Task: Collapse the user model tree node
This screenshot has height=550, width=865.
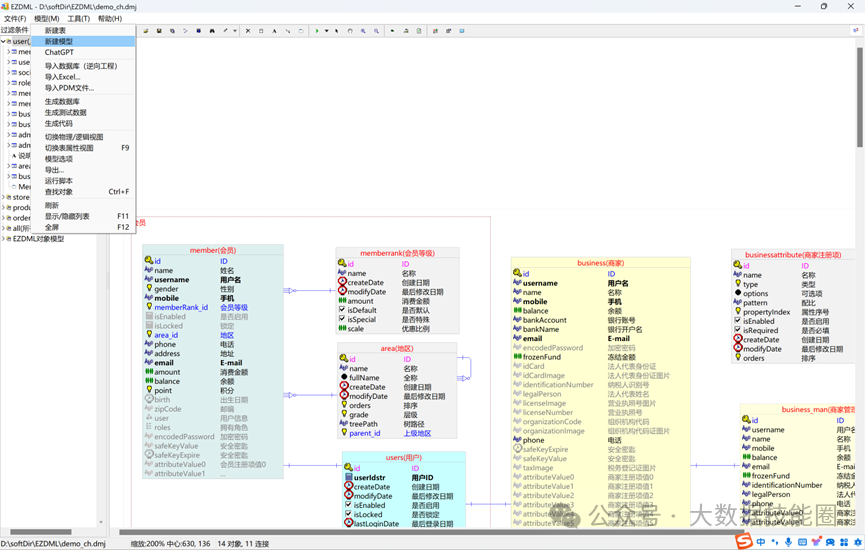Action: [x=4, y=42]
